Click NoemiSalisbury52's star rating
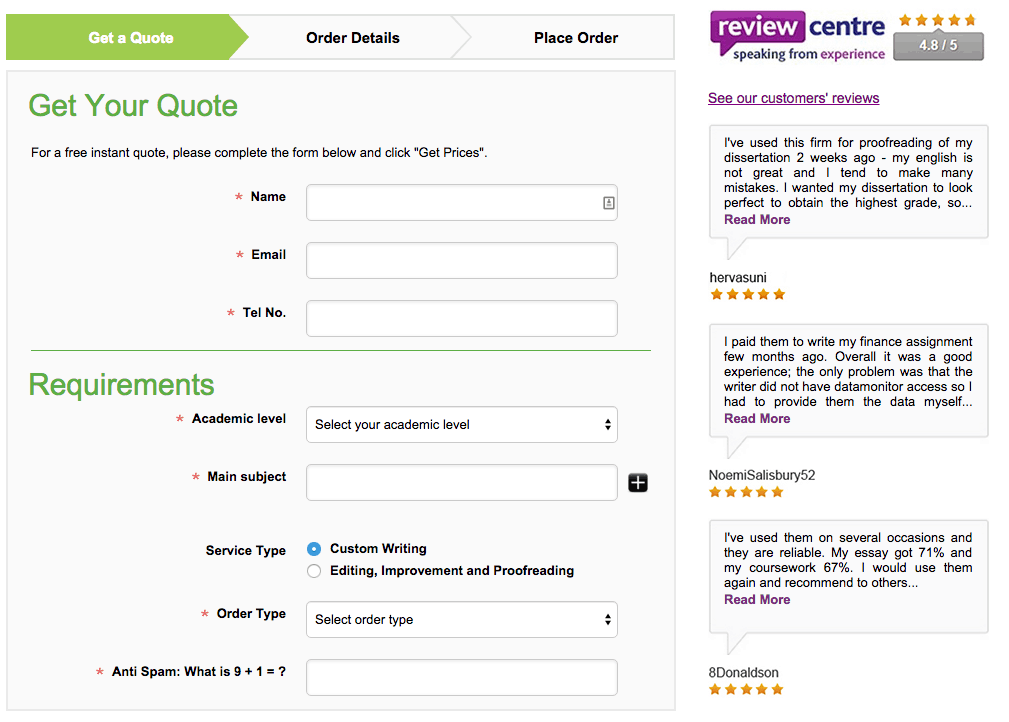 click(746, 492)
